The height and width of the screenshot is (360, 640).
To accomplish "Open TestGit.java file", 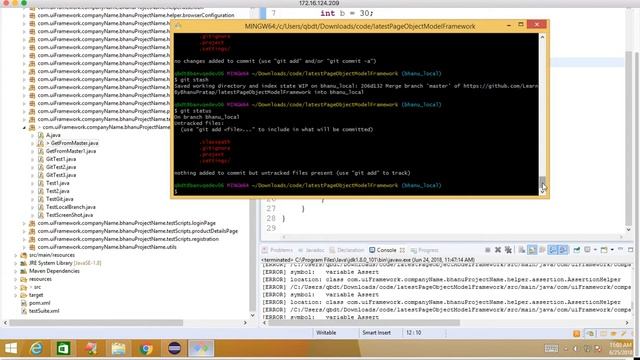I will 60,199.
